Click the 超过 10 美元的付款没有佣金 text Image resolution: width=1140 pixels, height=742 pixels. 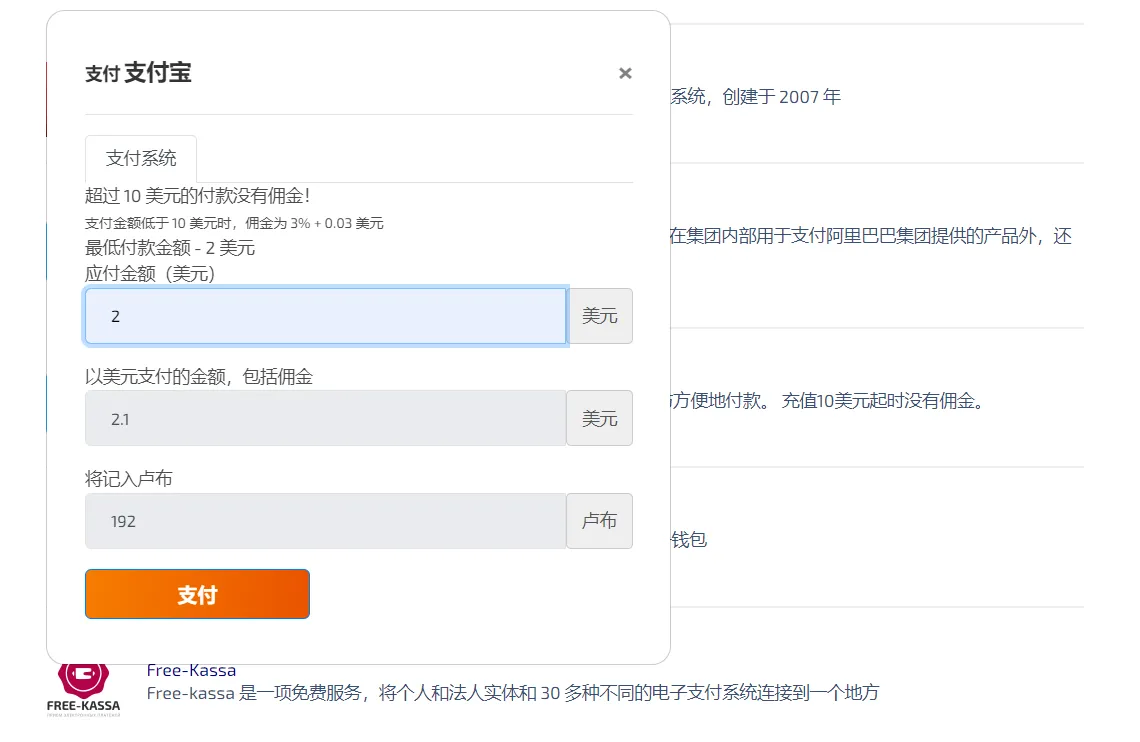198,195
